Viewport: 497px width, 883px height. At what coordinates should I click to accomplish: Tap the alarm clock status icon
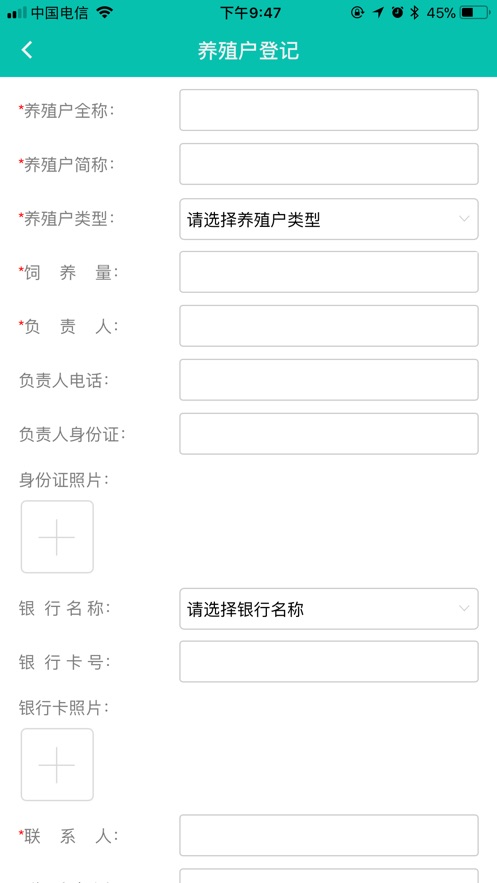click(397, 12)
